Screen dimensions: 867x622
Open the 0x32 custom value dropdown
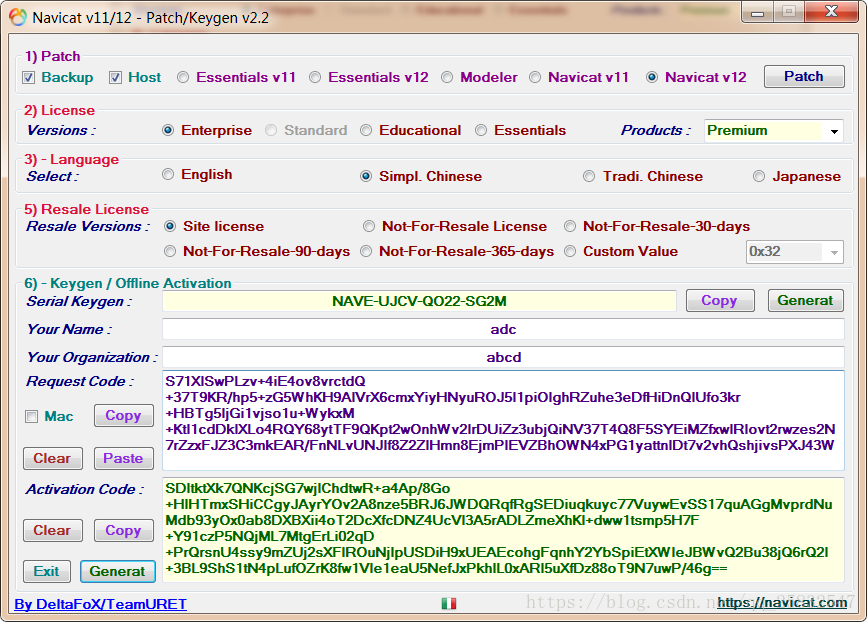(795, 252)
